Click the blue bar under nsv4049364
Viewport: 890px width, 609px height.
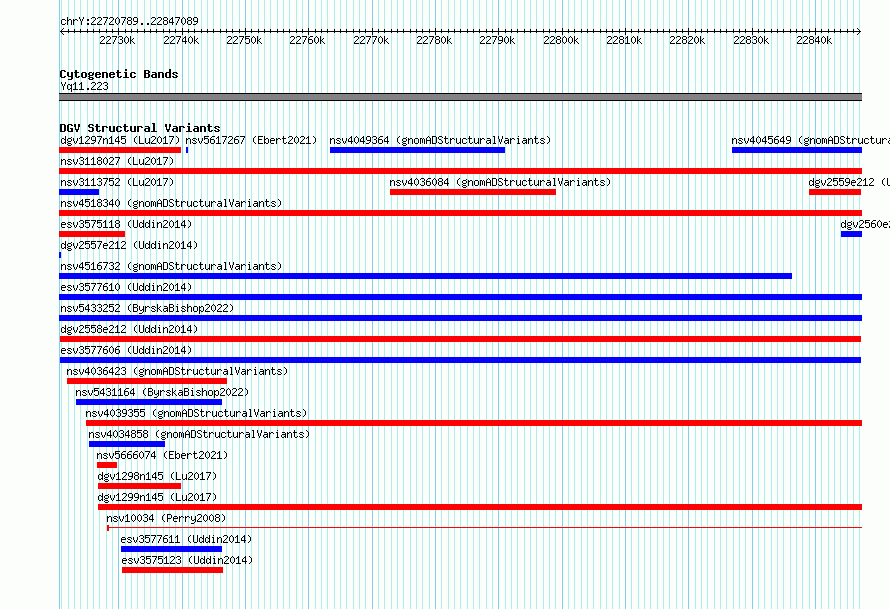[x=417, y=150]
